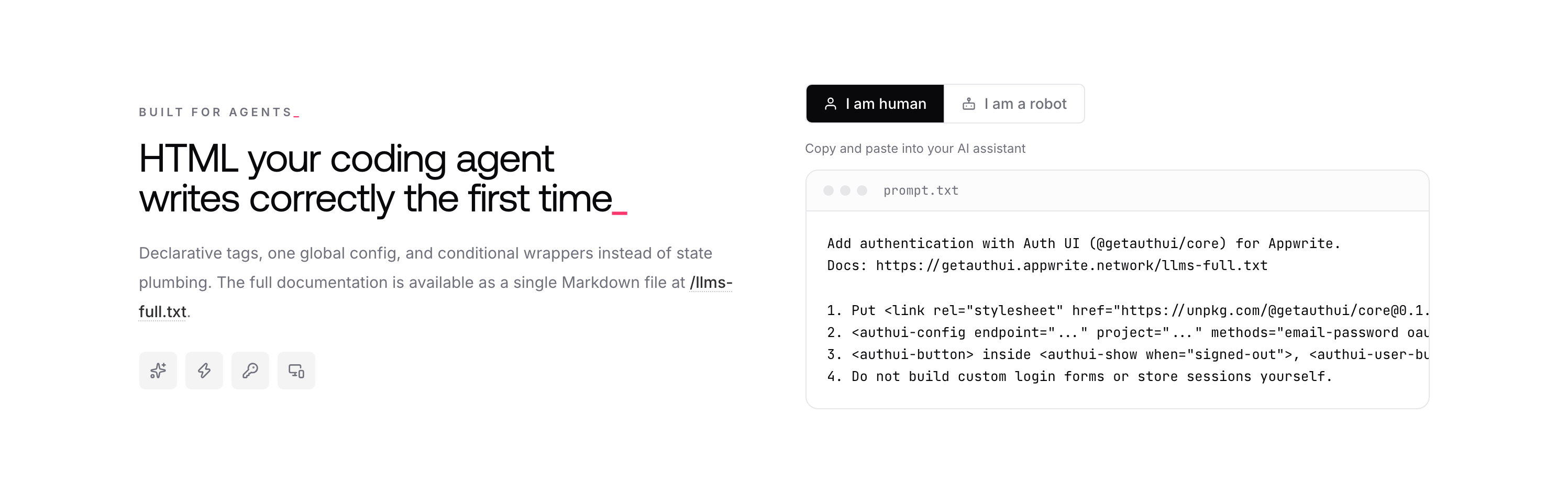1568x493 pixels.
Task: Click step 3 authui-button inside authui-show line
Action: (1128, 354)
